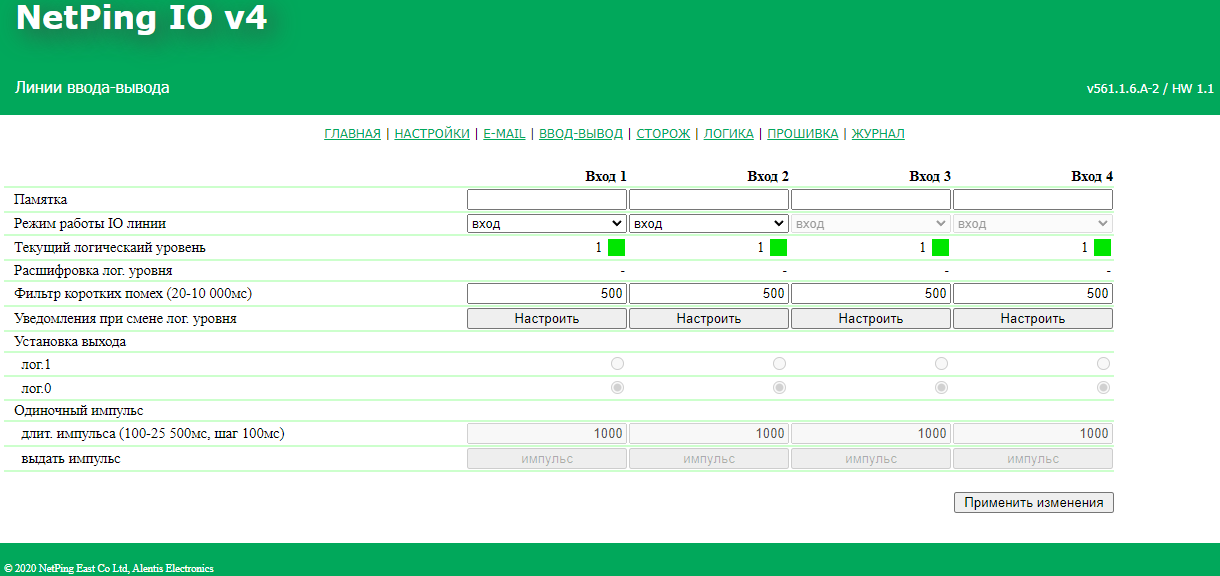Screen dimensions: 1220x576
Task: Select лог.1 radio button for Вход 1
Action: (x=617, y=363)
